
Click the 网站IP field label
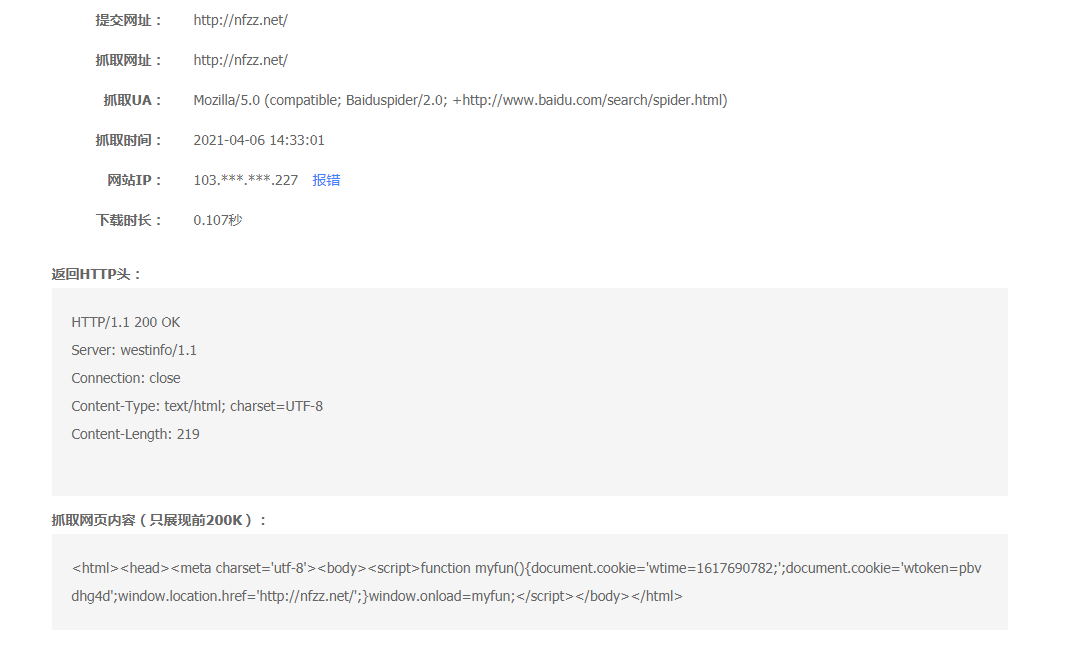(134, 180)
